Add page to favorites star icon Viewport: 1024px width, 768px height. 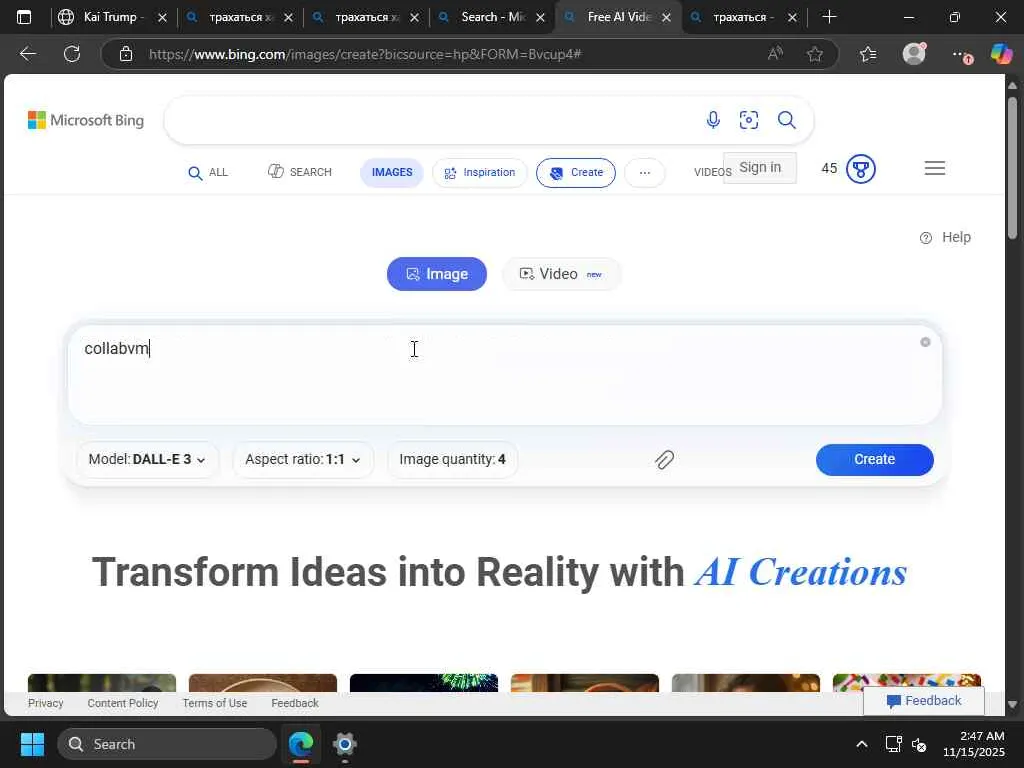(814, 54)
